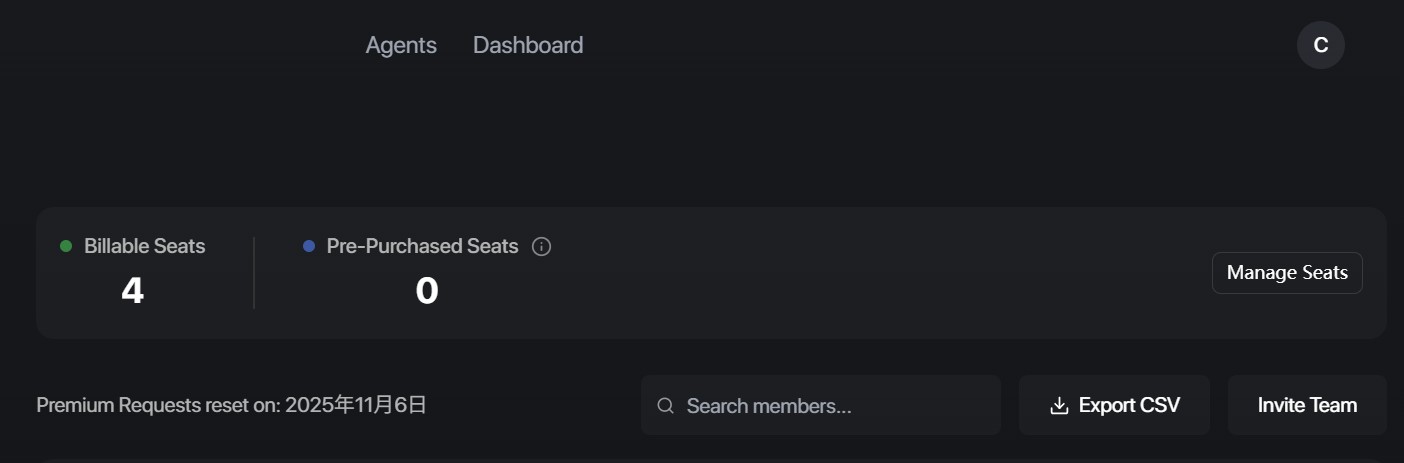Image resolution: width=1404 pixels, height=463 pixels.
Task: Select the Billable Seats label
Action: coord(145,246)
